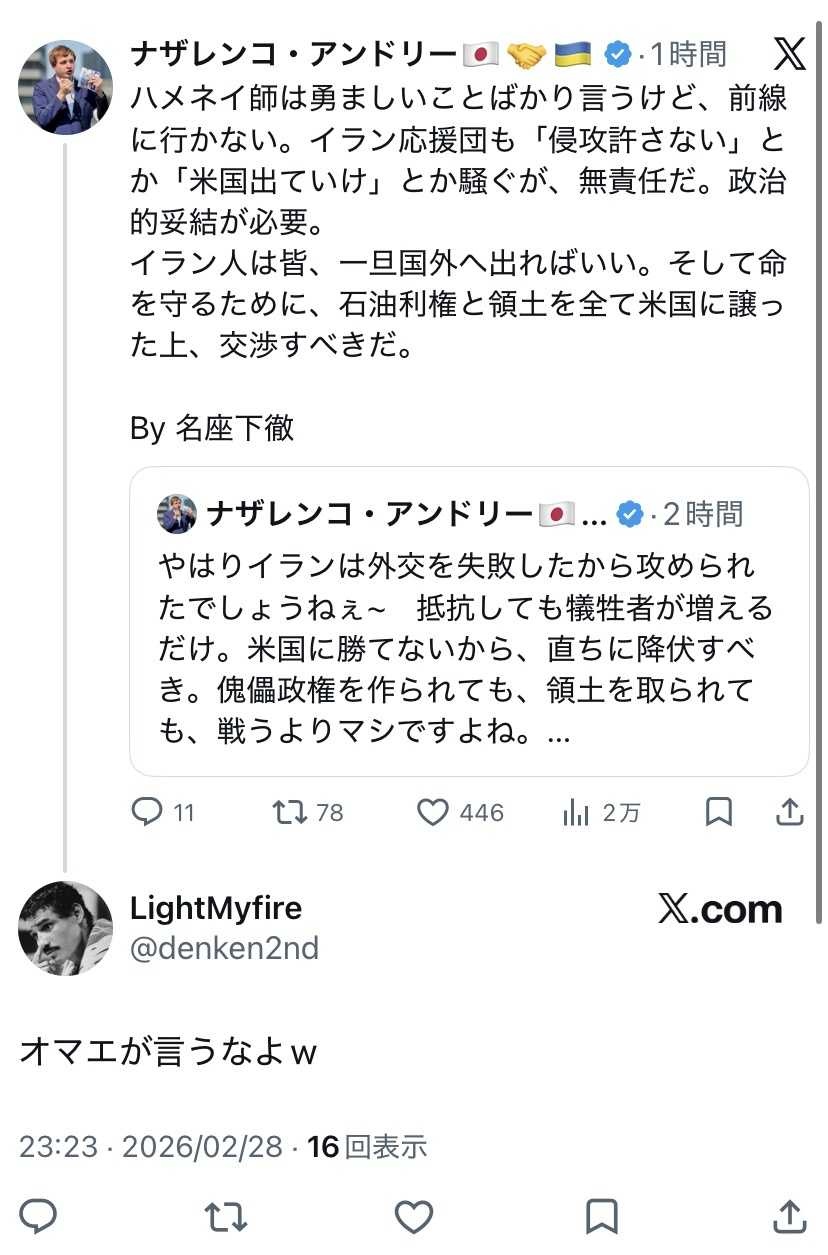
Task: Click the X logo at top right
Action: pyautogui.click(x=790, y=54)
